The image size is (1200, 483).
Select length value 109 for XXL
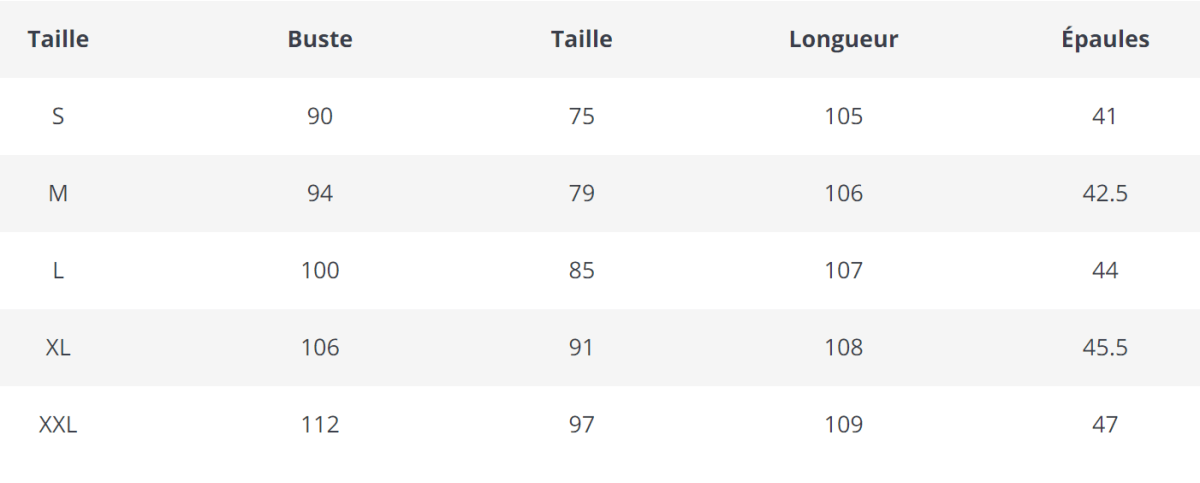pos(843,425)
